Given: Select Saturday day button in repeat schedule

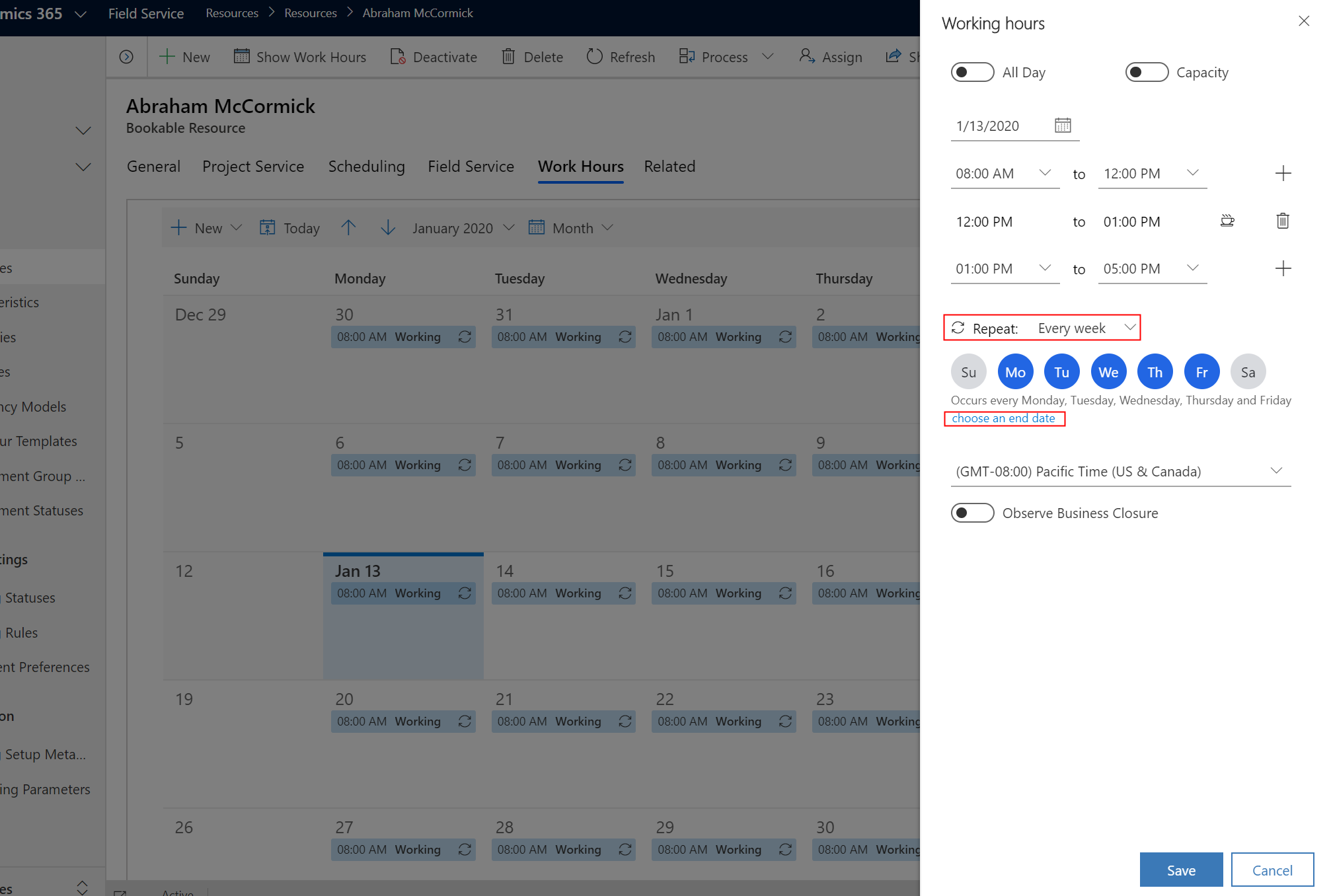Looking at the screenshot, I should click(x=1248, y=371).
